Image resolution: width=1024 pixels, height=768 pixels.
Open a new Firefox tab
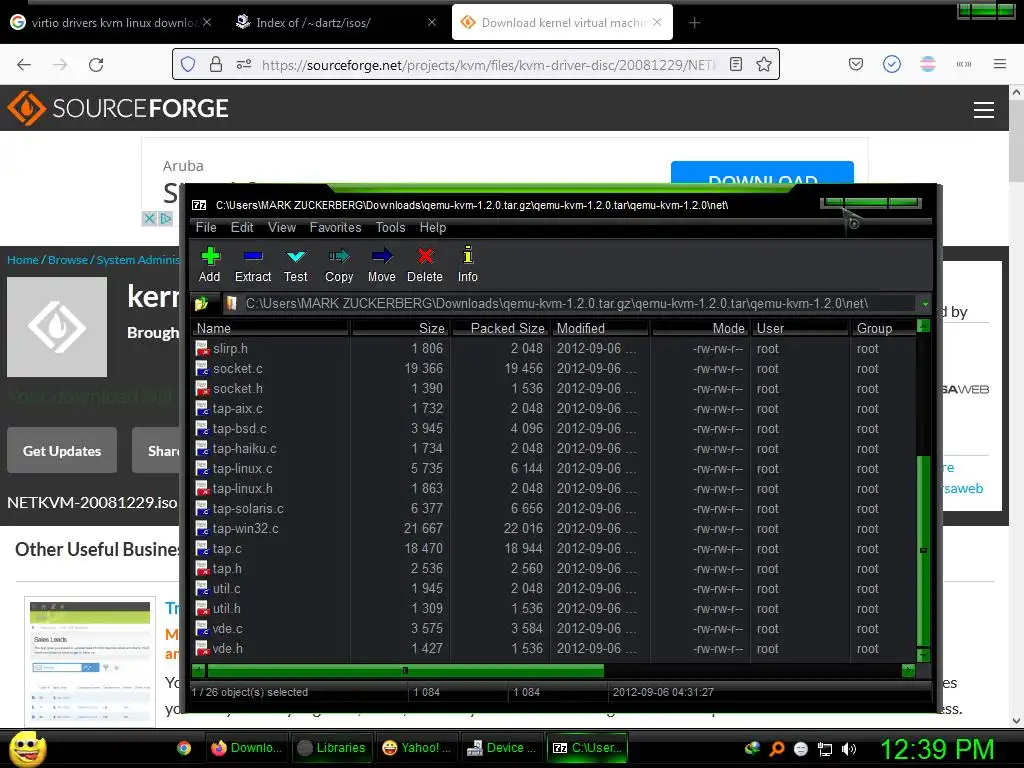(694, 23)
